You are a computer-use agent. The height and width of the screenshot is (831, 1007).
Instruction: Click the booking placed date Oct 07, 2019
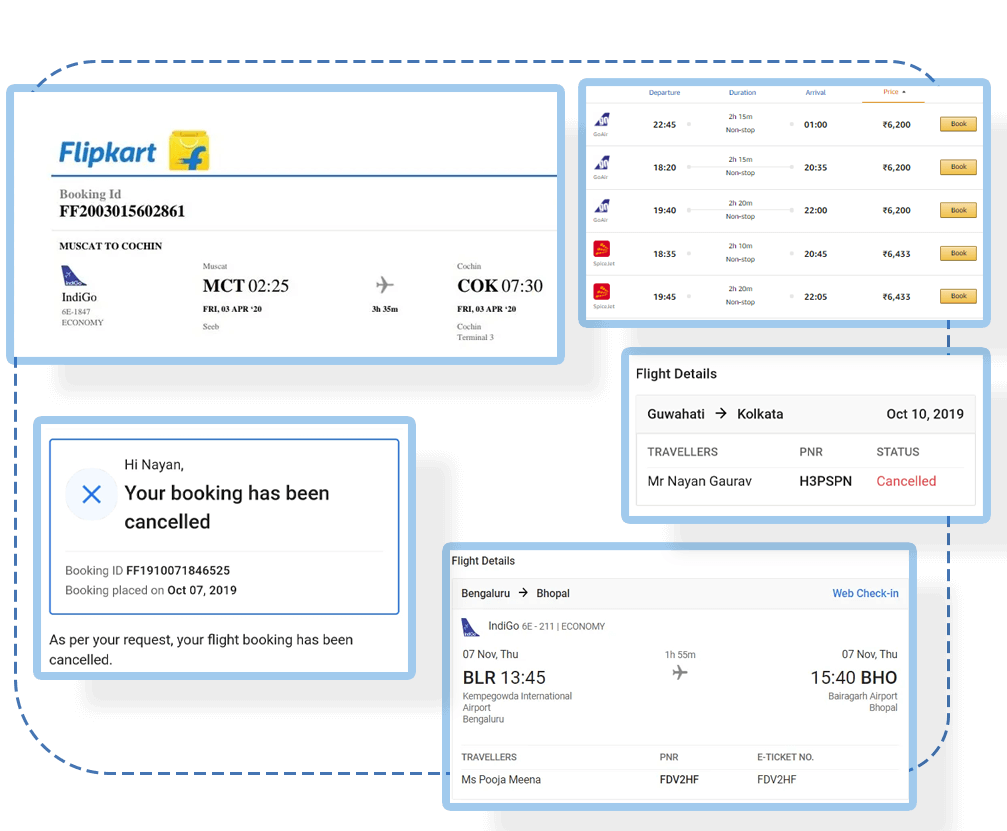(202, 590)
